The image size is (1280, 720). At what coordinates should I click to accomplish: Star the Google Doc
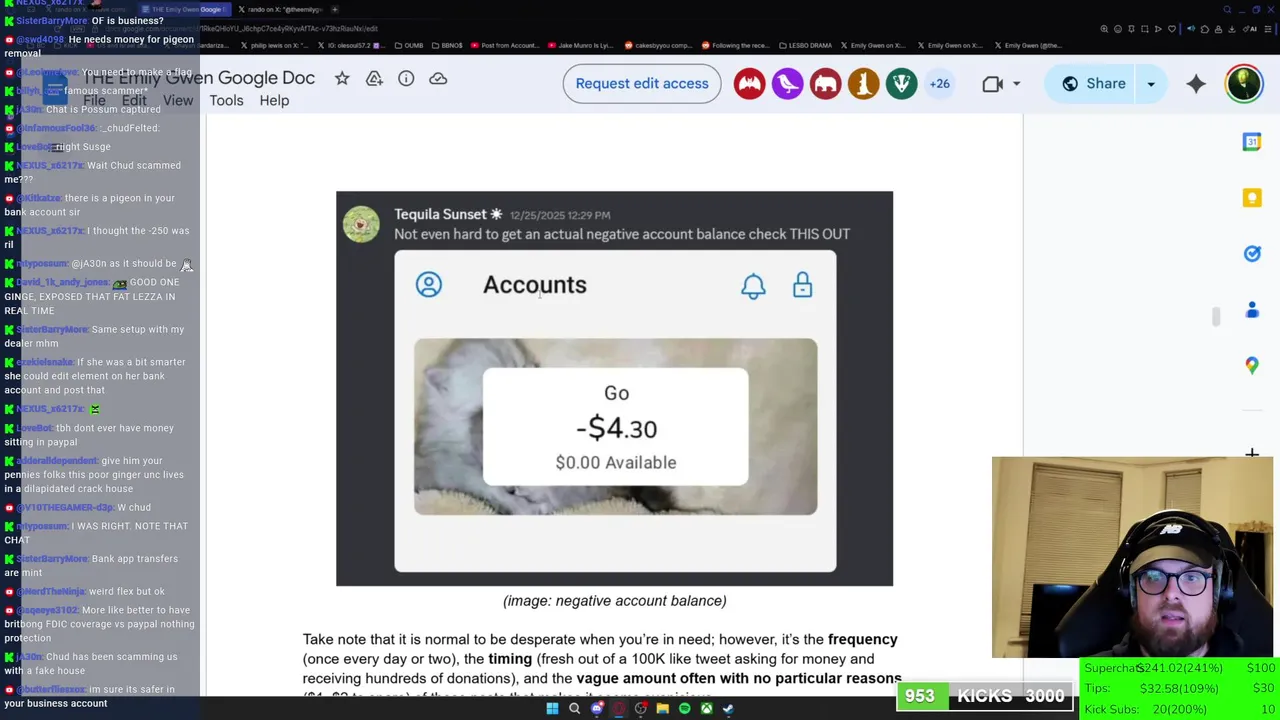342,78
